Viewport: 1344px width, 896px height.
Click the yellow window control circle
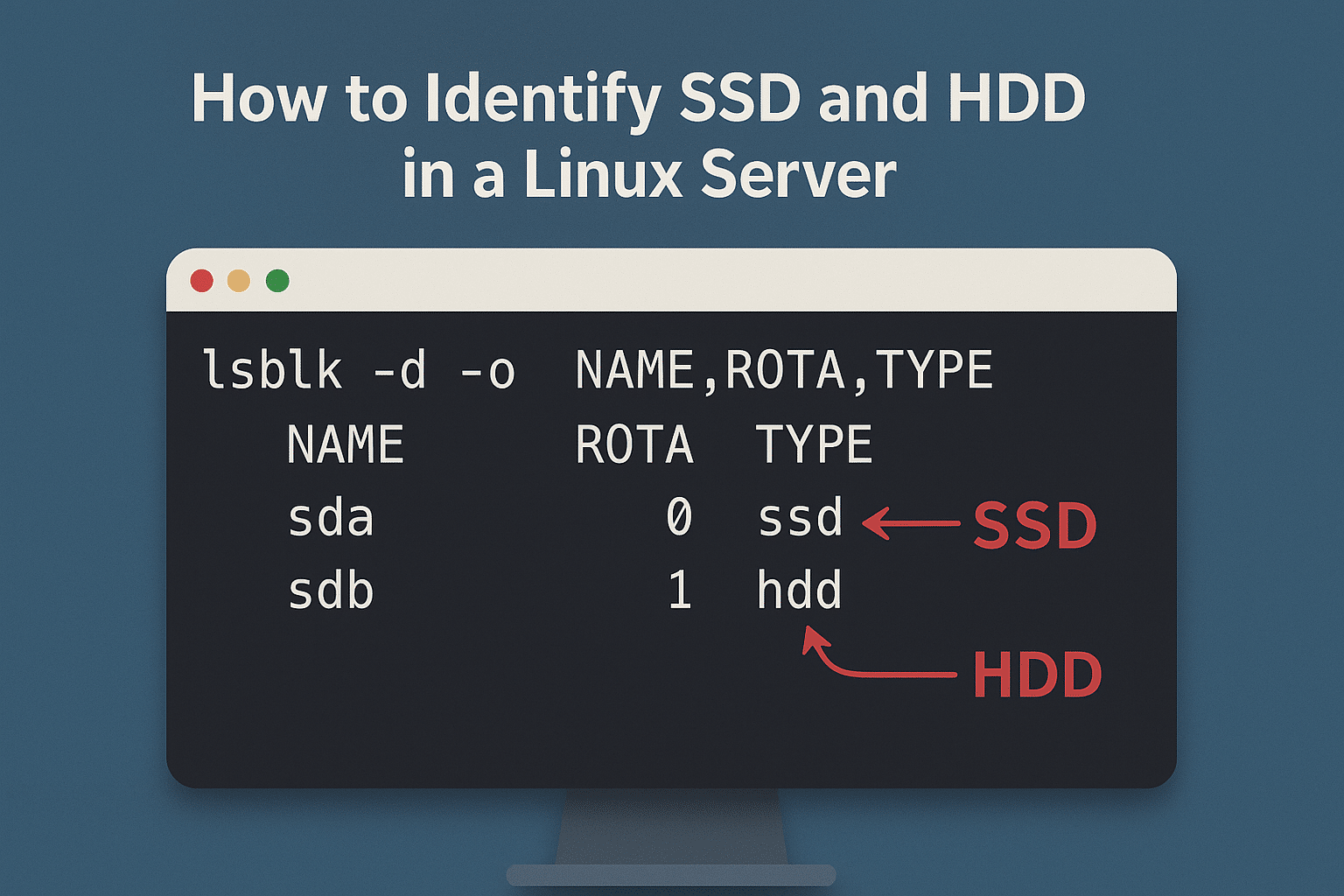tap(240, 280)
